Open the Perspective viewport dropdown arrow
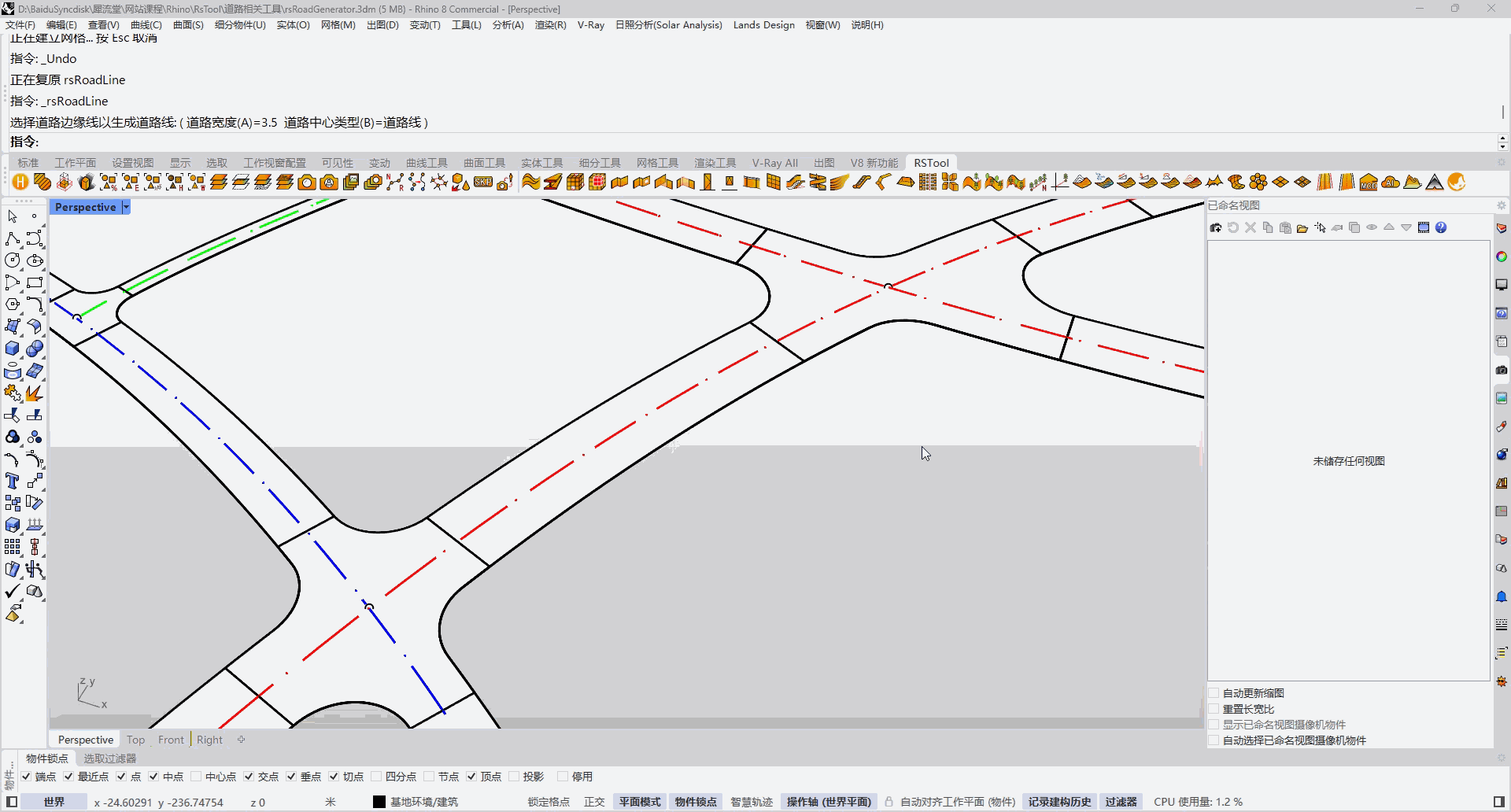 [x=126, y=207]
